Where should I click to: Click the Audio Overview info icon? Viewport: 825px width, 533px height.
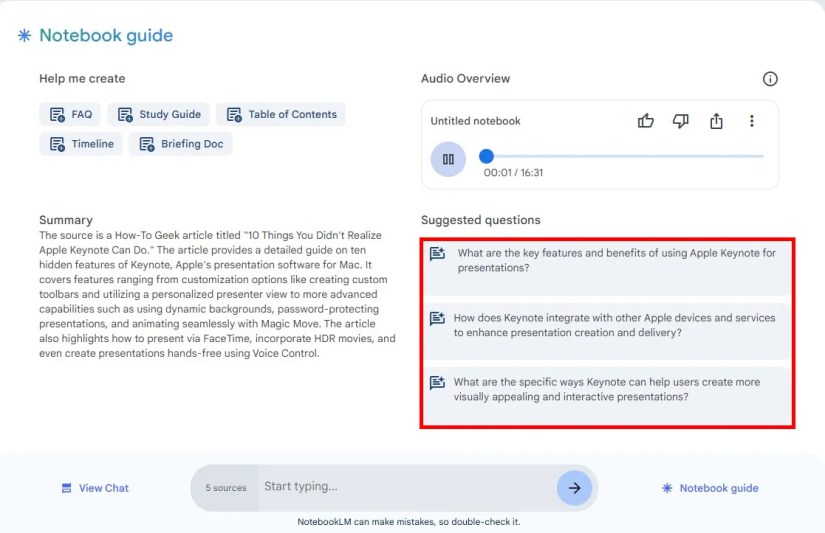[x=770, y=79]
